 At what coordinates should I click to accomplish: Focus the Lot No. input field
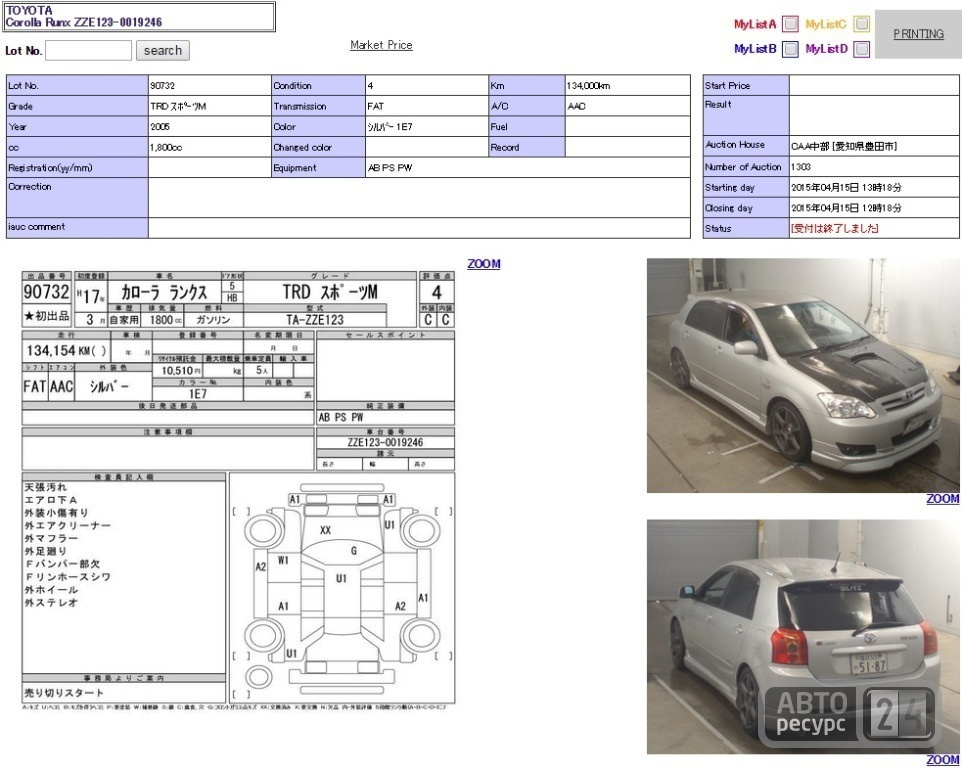pyautogui.click(x=88, y=50)
